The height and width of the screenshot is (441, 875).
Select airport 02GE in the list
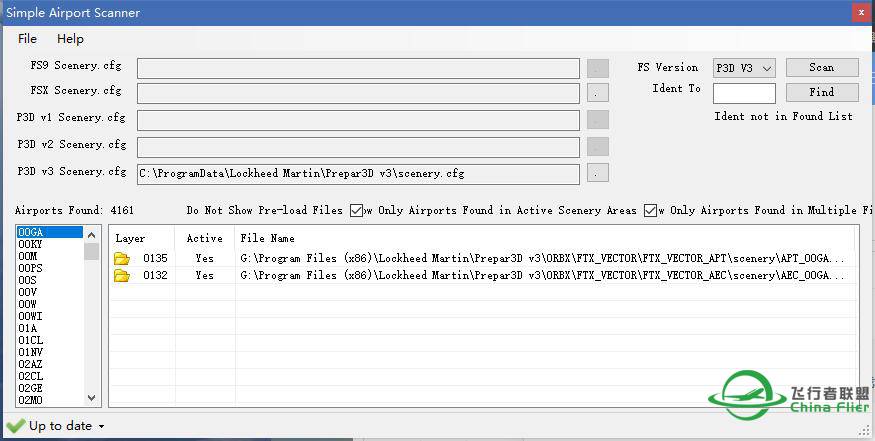point(50,389)
